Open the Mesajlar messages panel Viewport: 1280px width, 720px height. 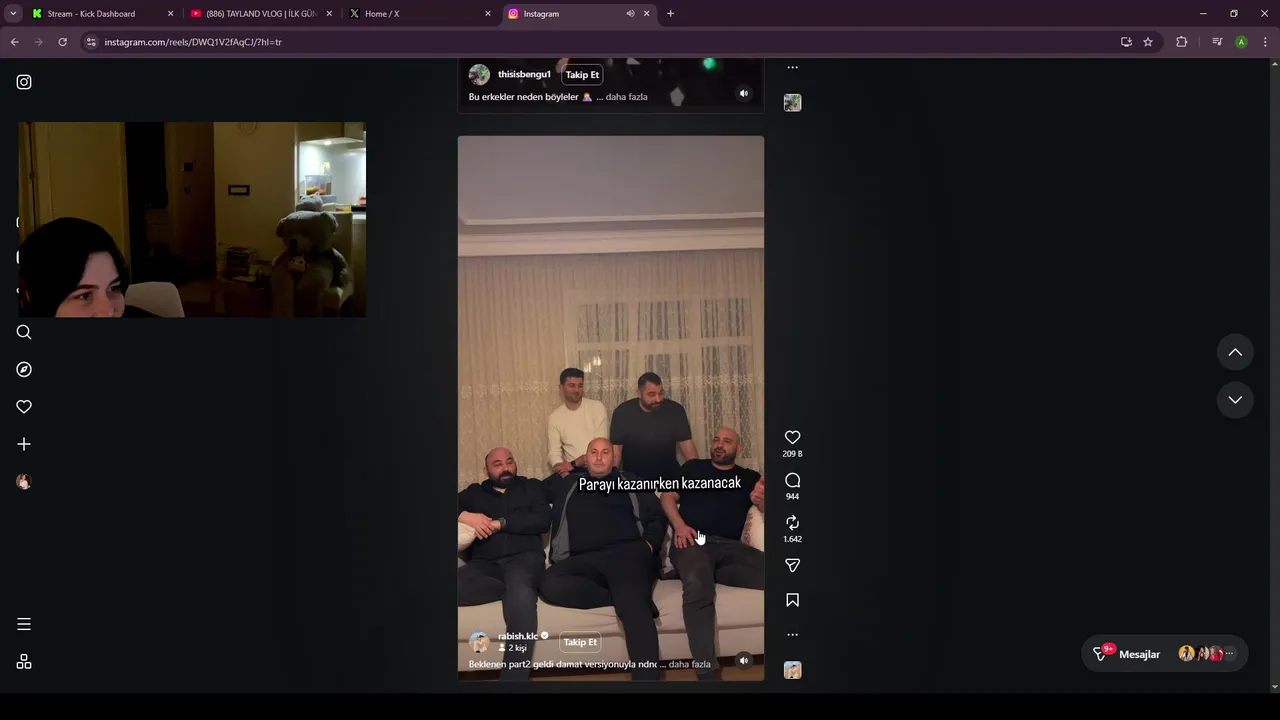[x=1164, y=654]
